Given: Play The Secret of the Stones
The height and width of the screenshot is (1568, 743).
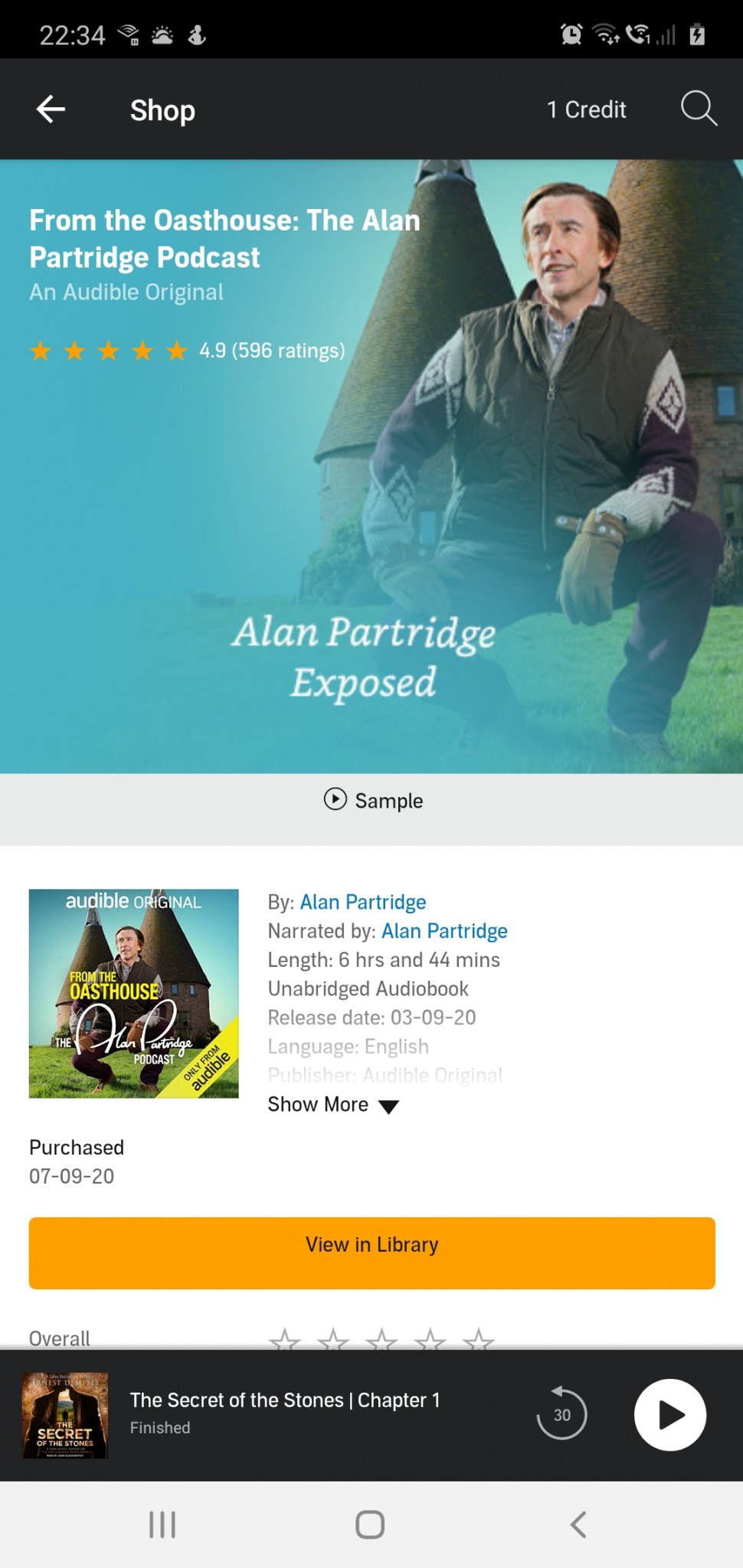Looking at the screenshot, I should pos(670,1415).
